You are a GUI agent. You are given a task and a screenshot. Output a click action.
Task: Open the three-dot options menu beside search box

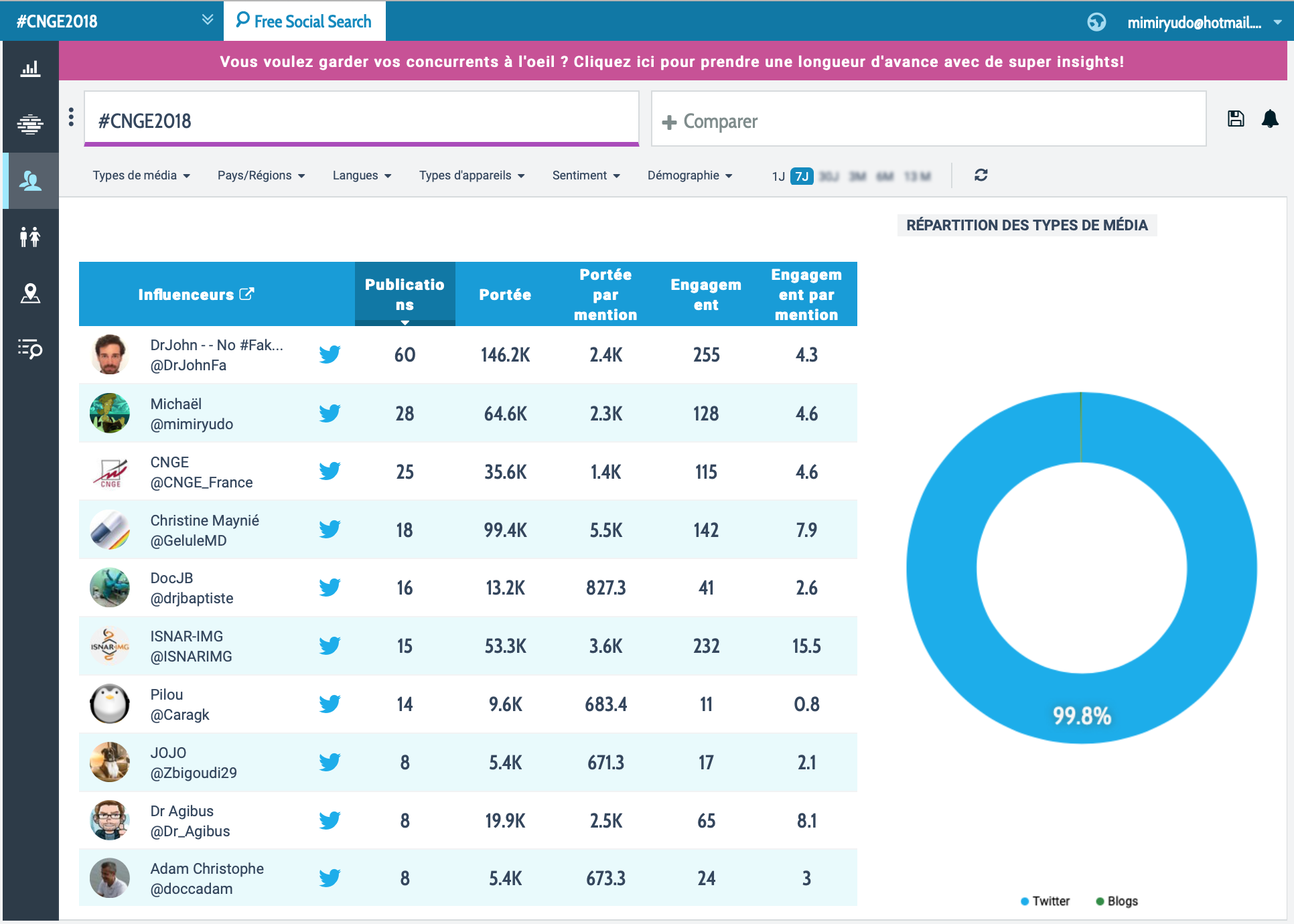[71, 117]
